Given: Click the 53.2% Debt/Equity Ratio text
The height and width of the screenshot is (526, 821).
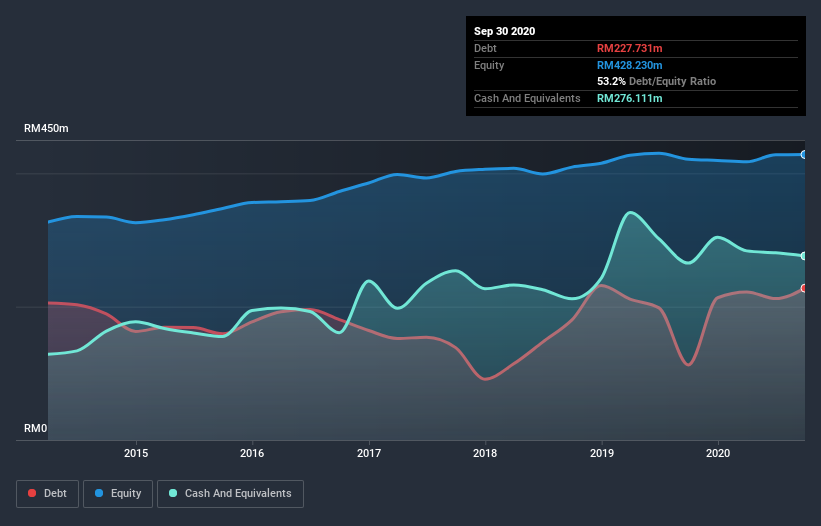Looking at the screenshot, I should point(657,81).
